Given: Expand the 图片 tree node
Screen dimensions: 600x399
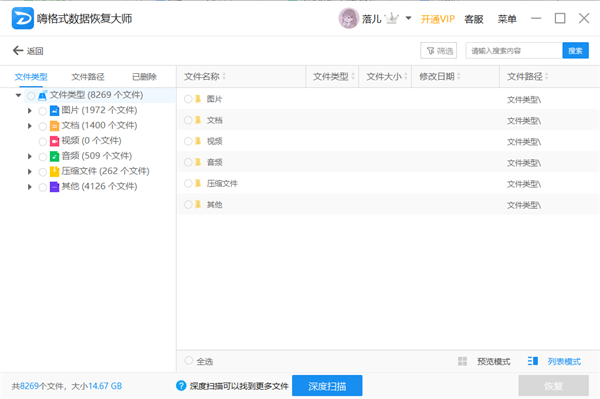Looking at the screenshot, I should (x=29, y=111).
